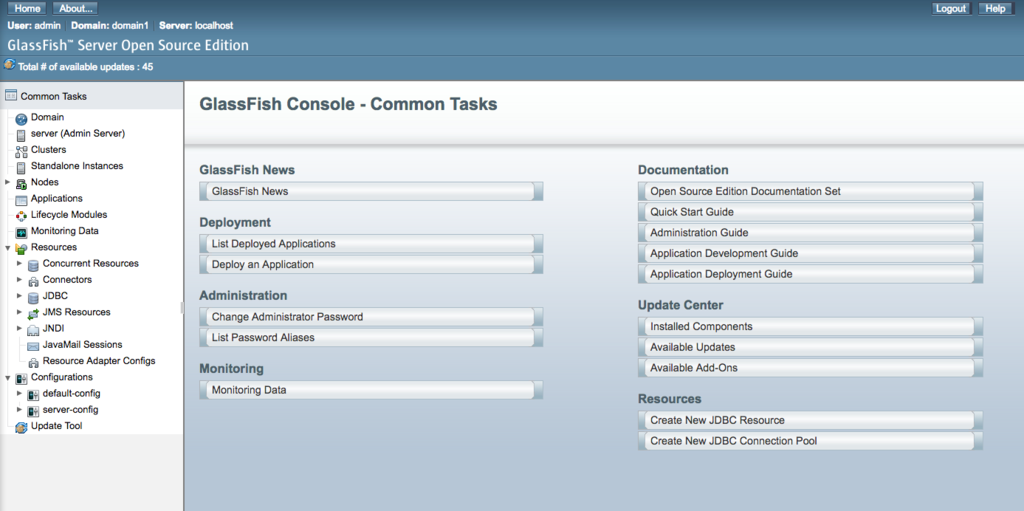Click the Standalone Instances icon

[x=21, y=167]
